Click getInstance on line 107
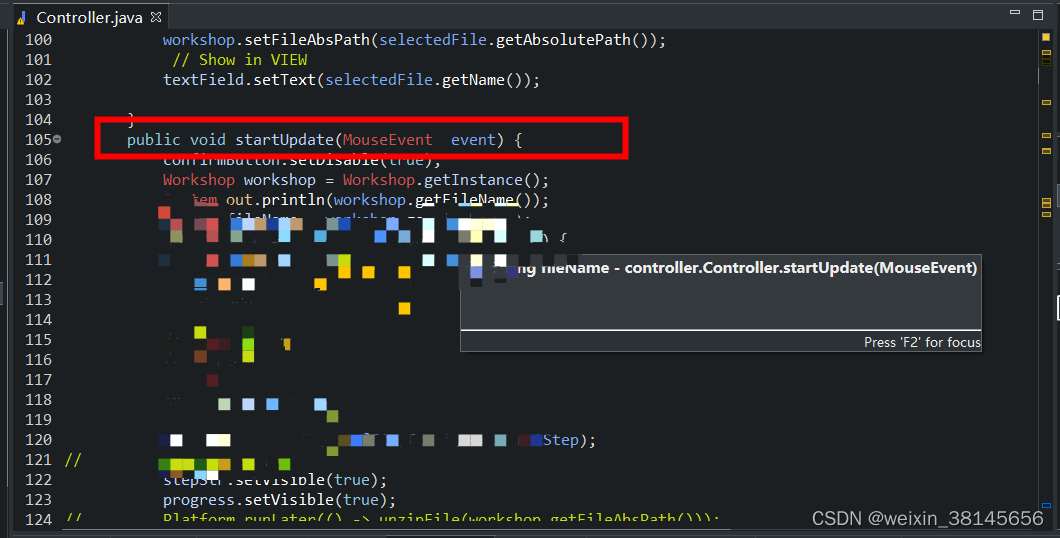Viewport: 1060px width, 538px height. pyautogui.click(x=473, y=180)
